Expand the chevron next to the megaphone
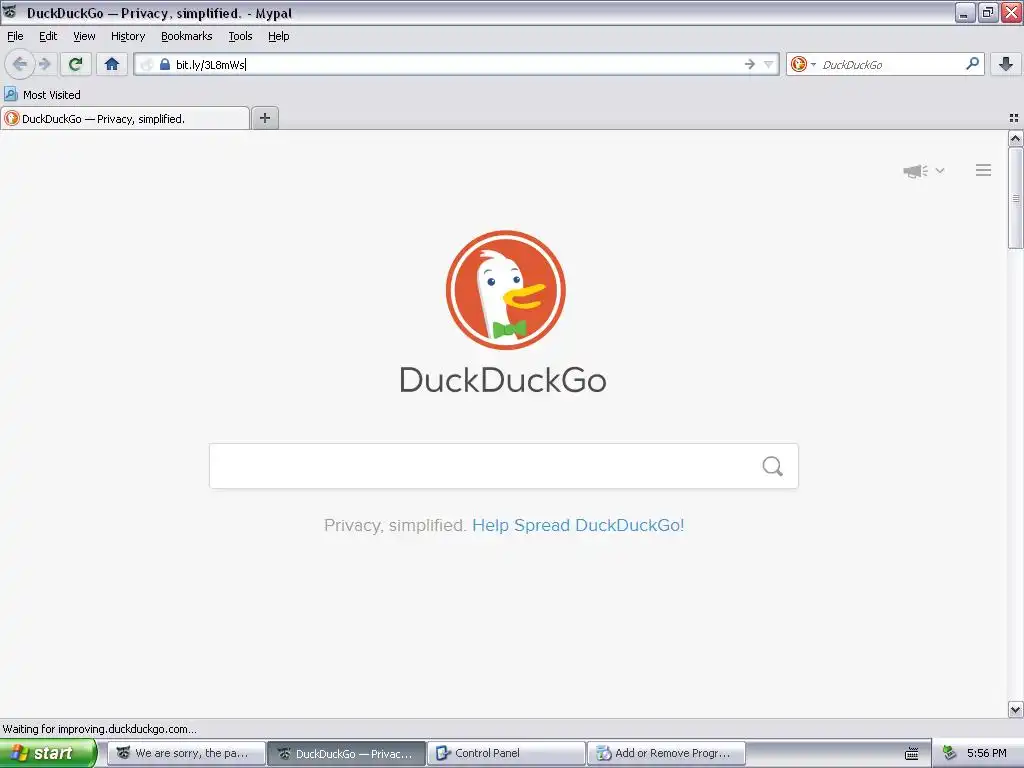The height and width of the screenshot is (768, 1024). (x=940, y=171)
